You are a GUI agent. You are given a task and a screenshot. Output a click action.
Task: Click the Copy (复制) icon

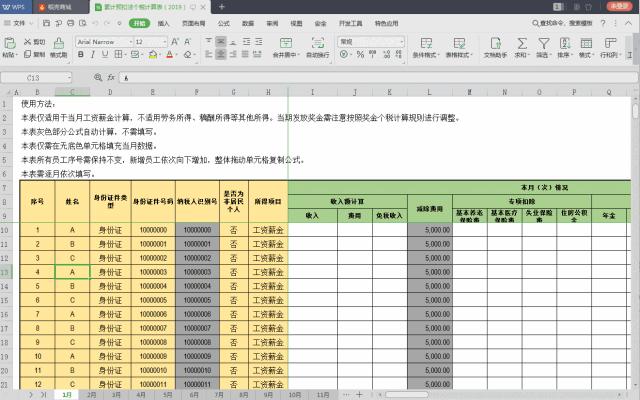tap(27, 54)
